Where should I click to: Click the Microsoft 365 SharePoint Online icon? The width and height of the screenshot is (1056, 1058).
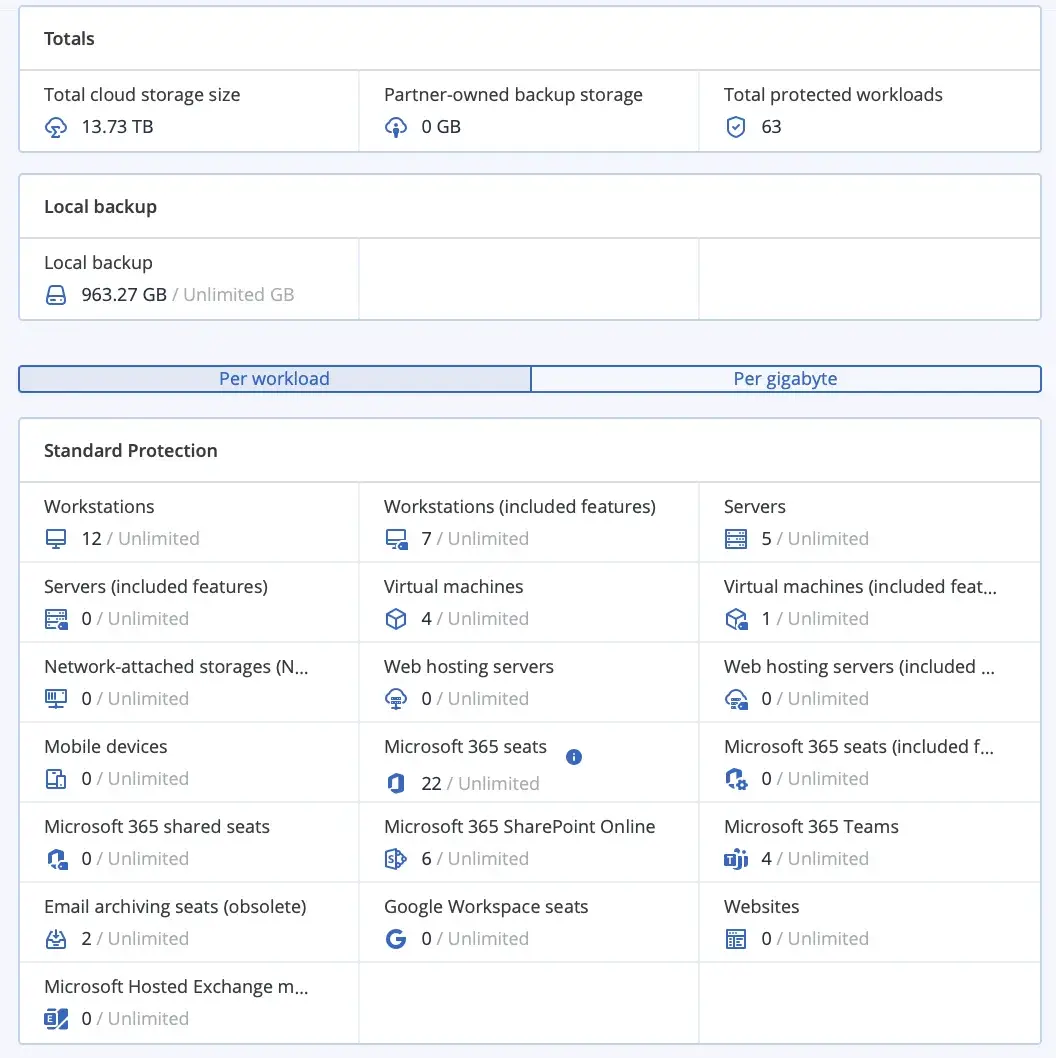(x=396, y=860)
